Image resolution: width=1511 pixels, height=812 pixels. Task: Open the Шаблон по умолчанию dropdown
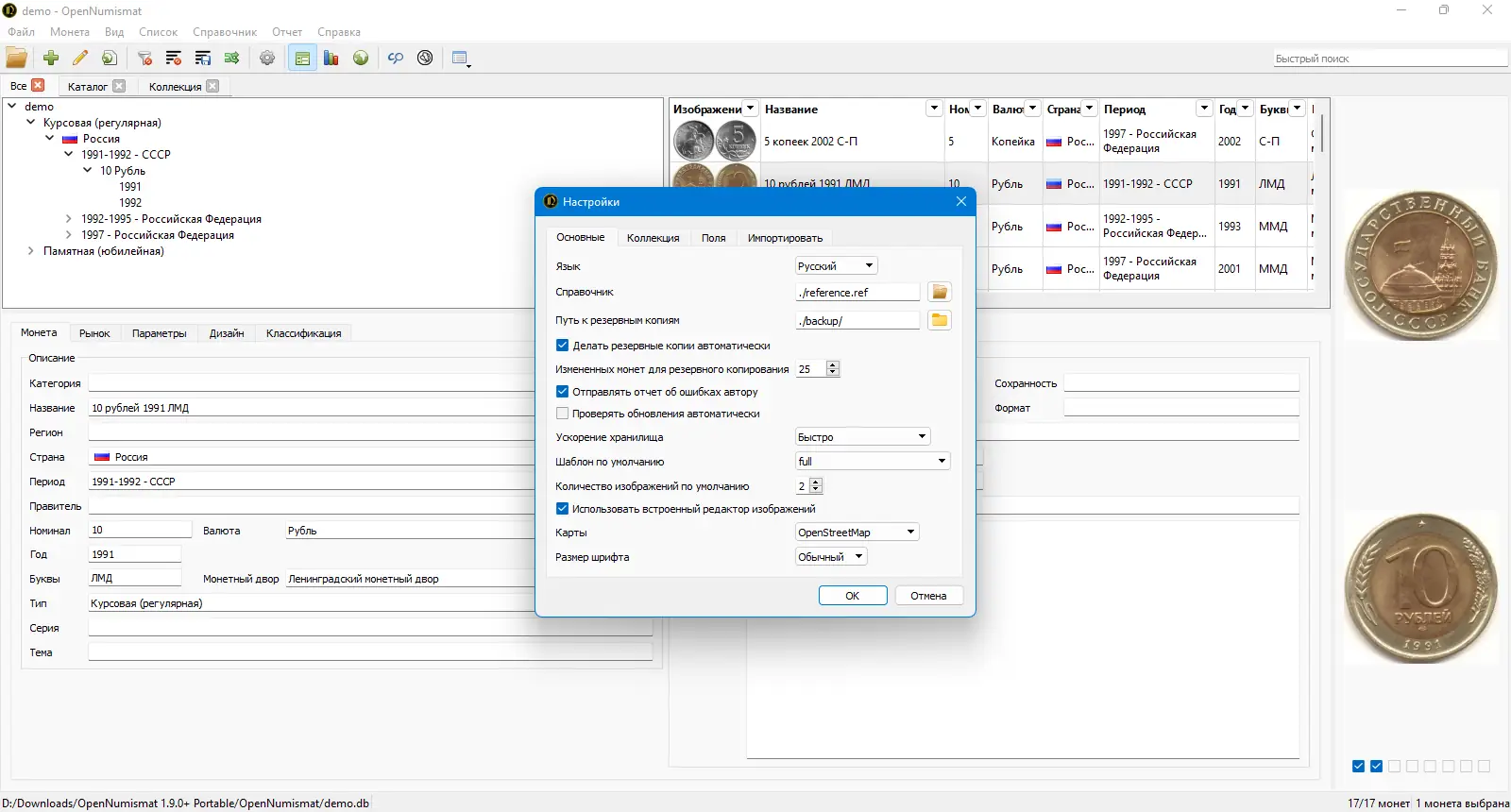[873, 462]
